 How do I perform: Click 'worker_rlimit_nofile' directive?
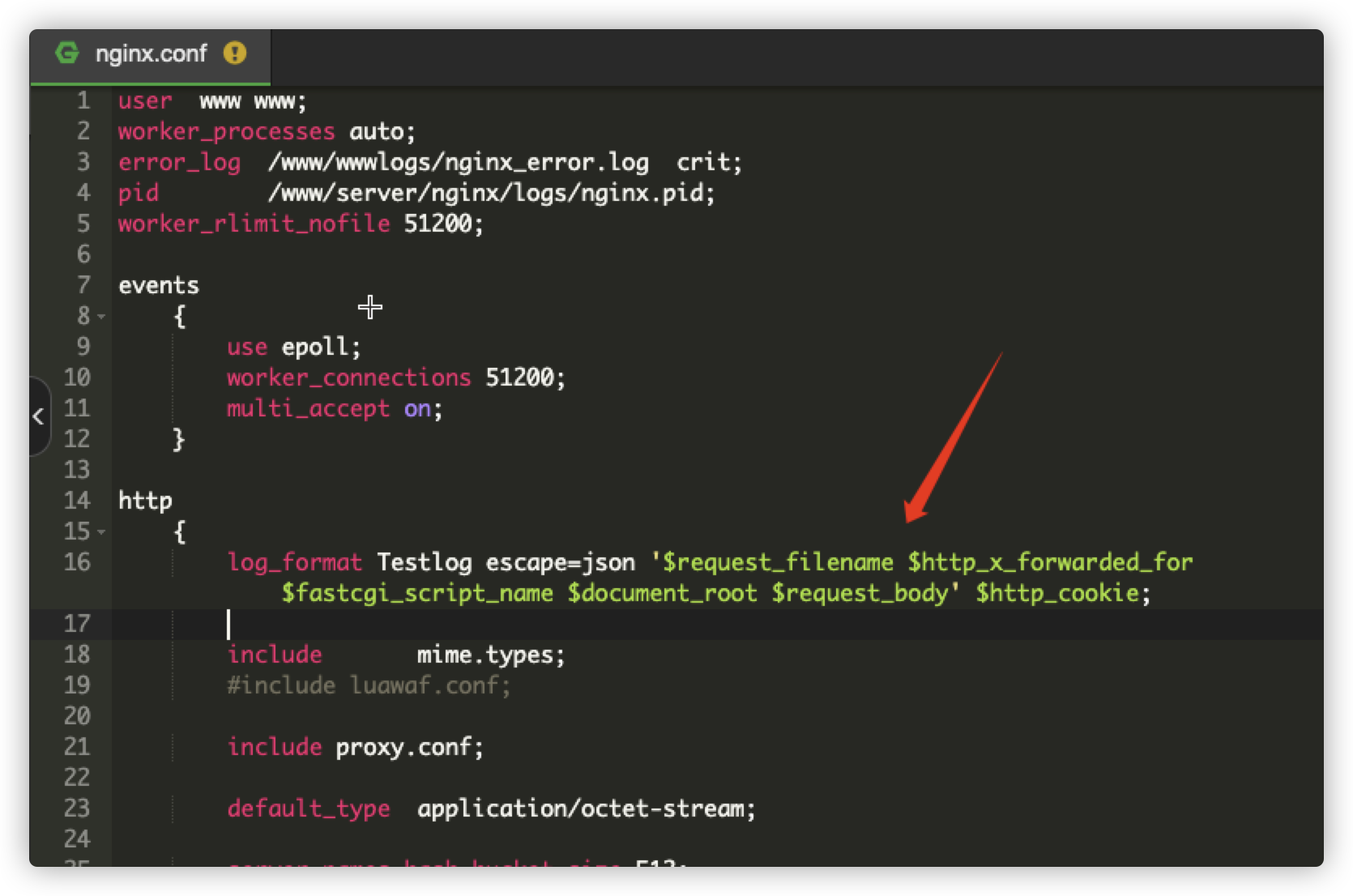pos(254,224)
